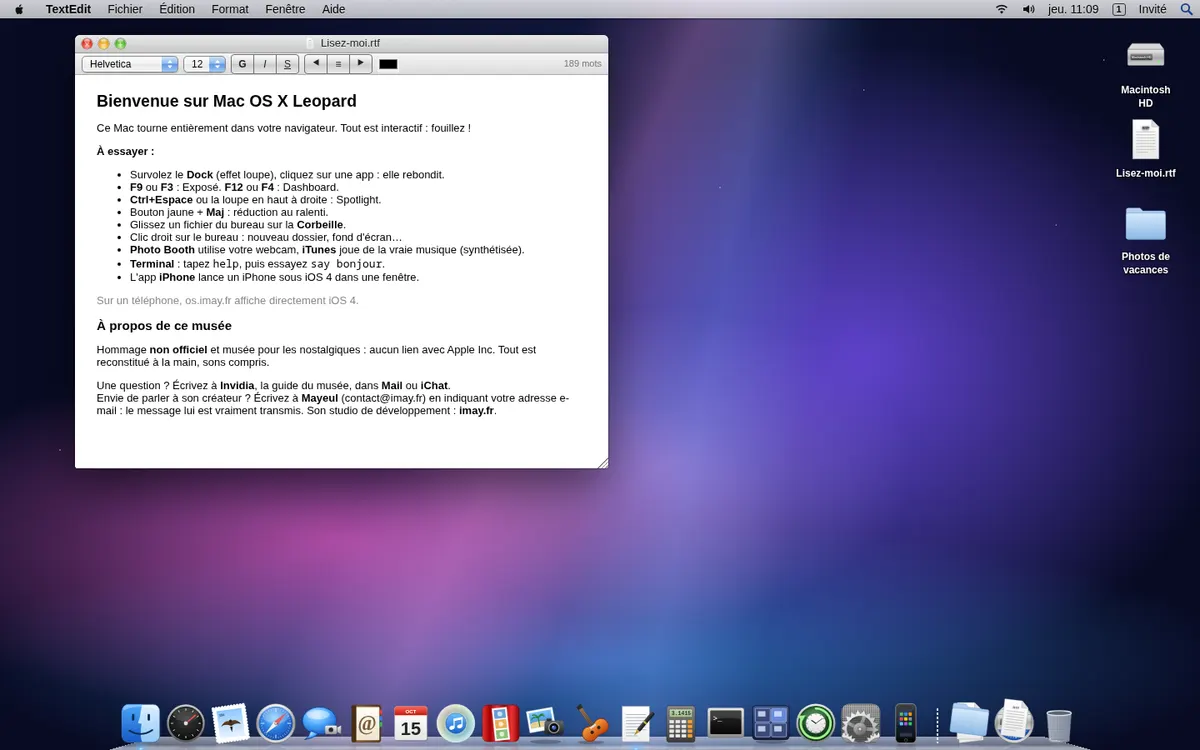
Task: Open the TextEdit application menu
Action: click(x=68, y=9)
